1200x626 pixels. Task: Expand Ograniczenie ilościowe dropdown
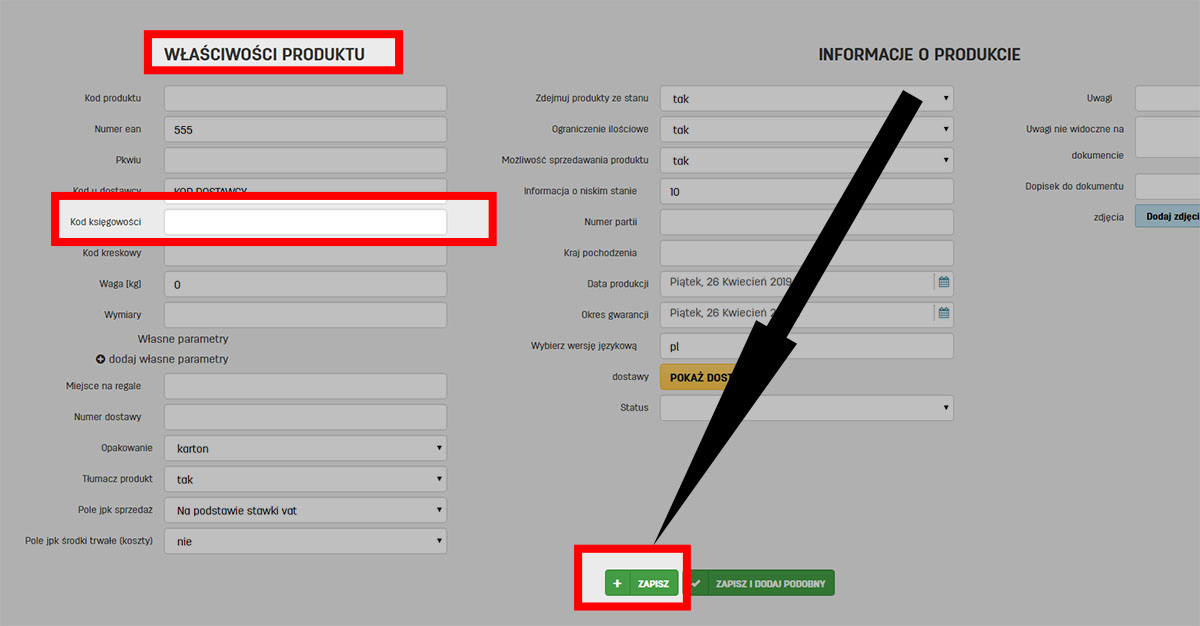806,130
